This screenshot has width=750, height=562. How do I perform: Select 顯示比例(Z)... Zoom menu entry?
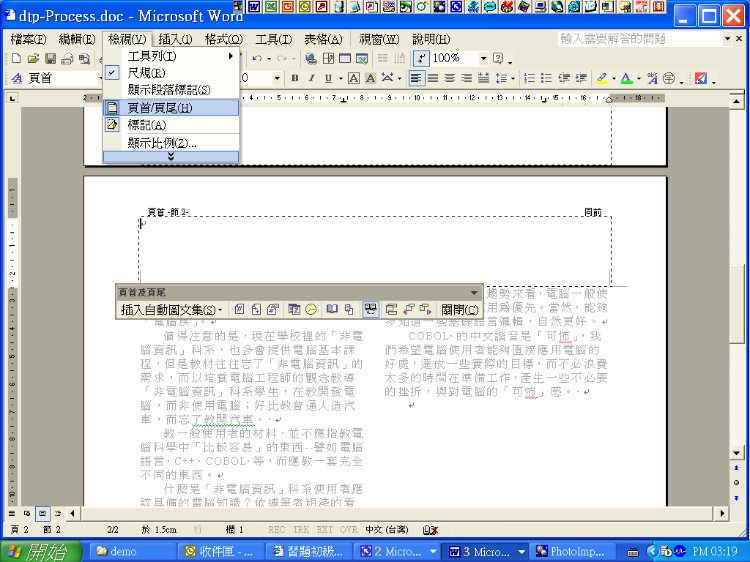click(171, 143)
